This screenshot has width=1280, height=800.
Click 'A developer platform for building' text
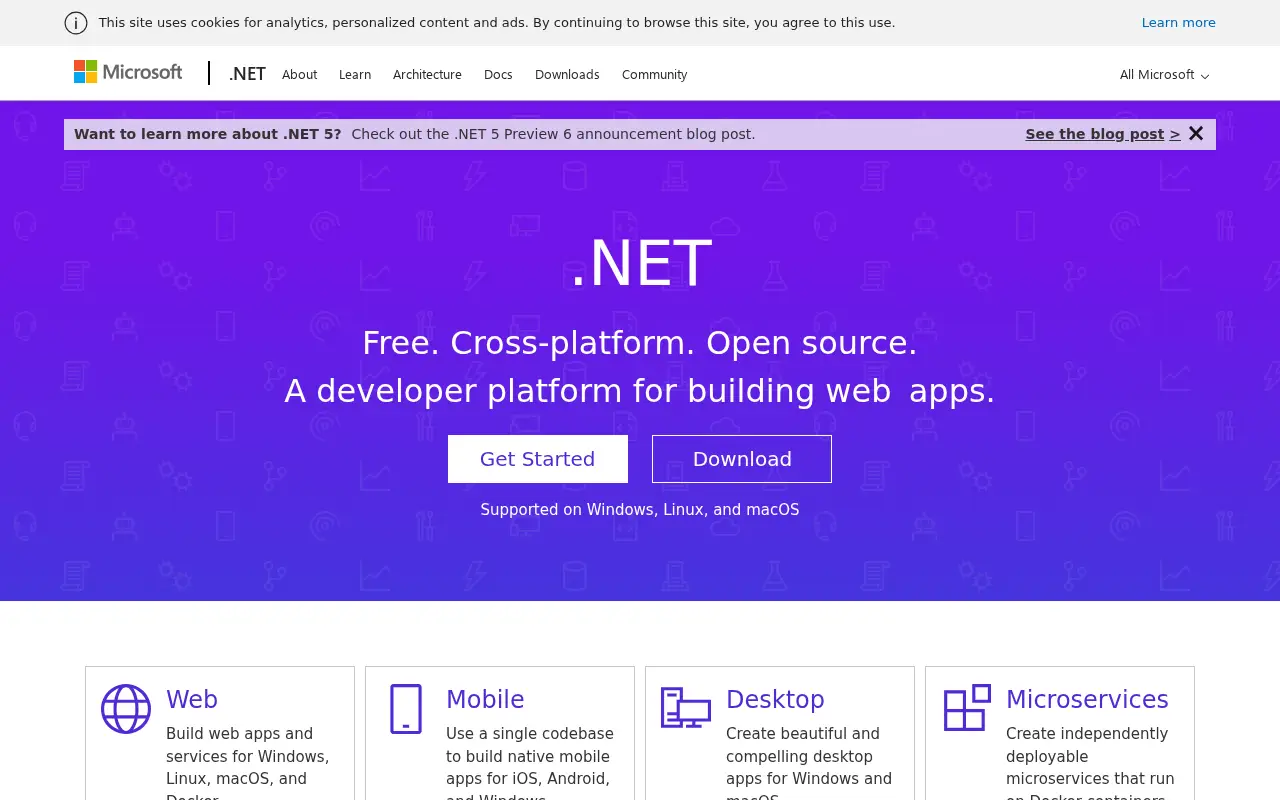[550, 391]
